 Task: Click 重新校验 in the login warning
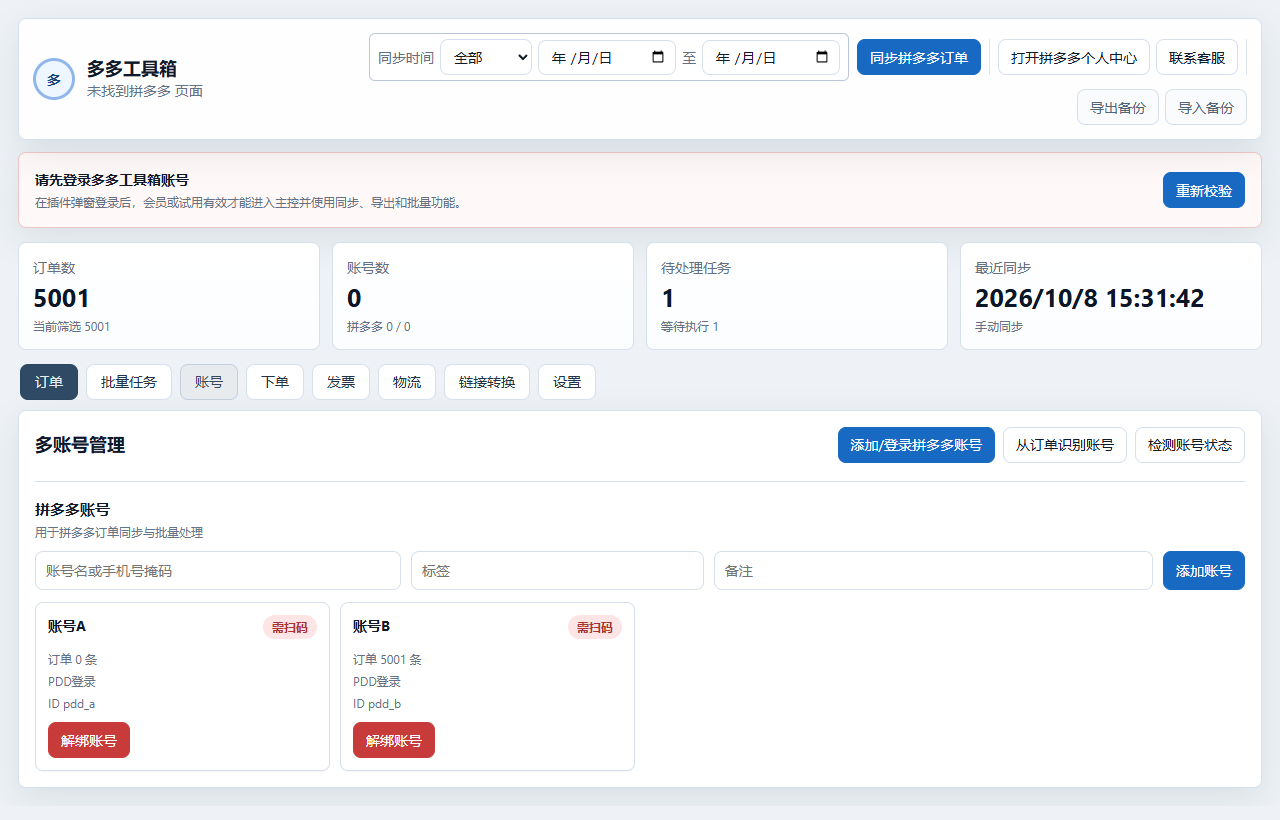pos(1204,190)
